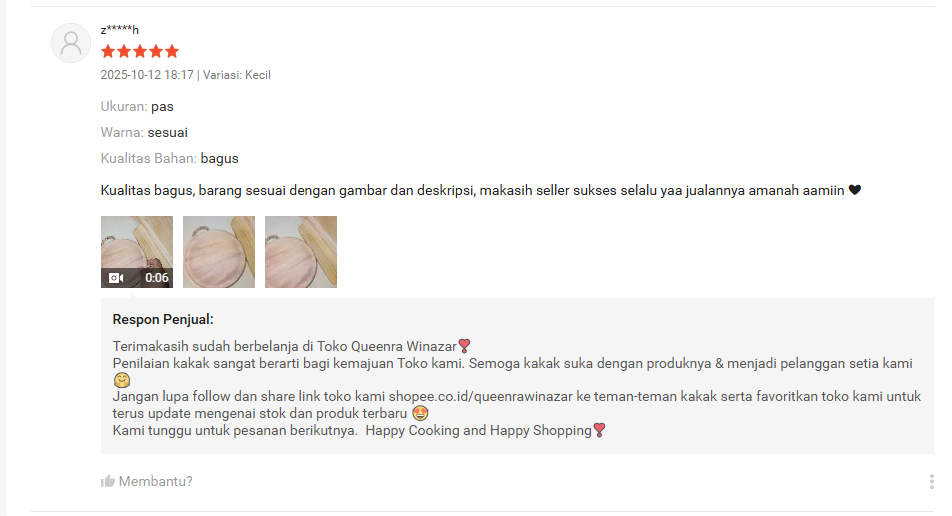Click the Variasi: Kecil label
Screen dimensions: 952x516
pos(237,75)
